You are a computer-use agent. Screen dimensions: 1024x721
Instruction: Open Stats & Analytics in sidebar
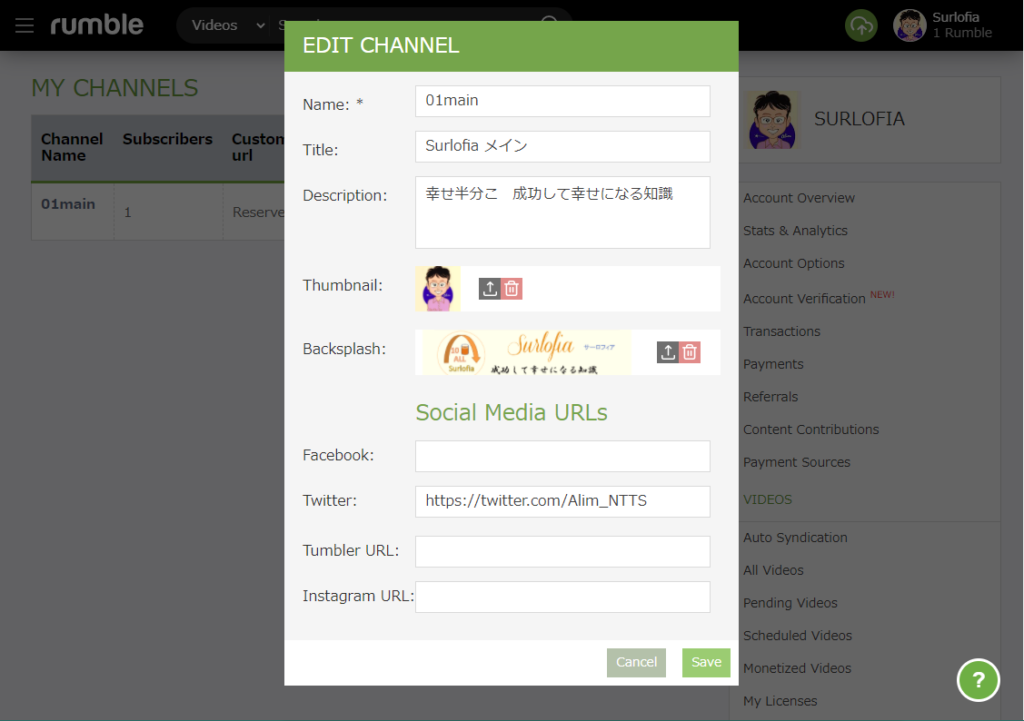pos(795,231)
